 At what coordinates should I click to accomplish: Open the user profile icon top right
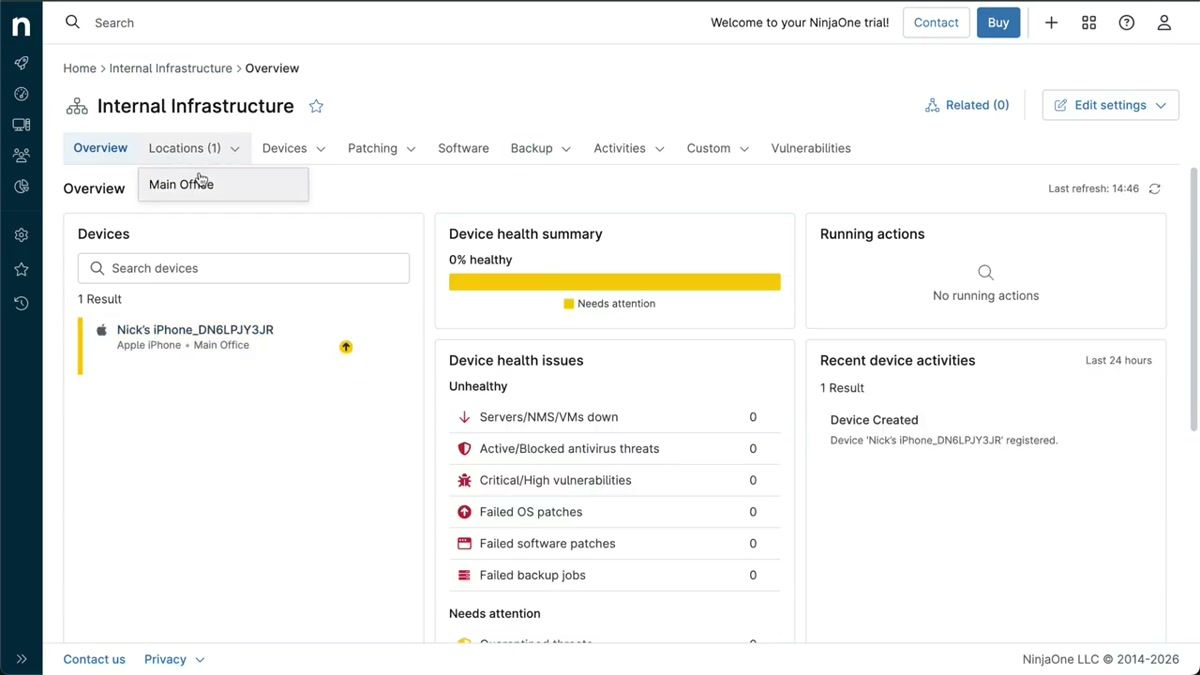tap(1163, 21)
